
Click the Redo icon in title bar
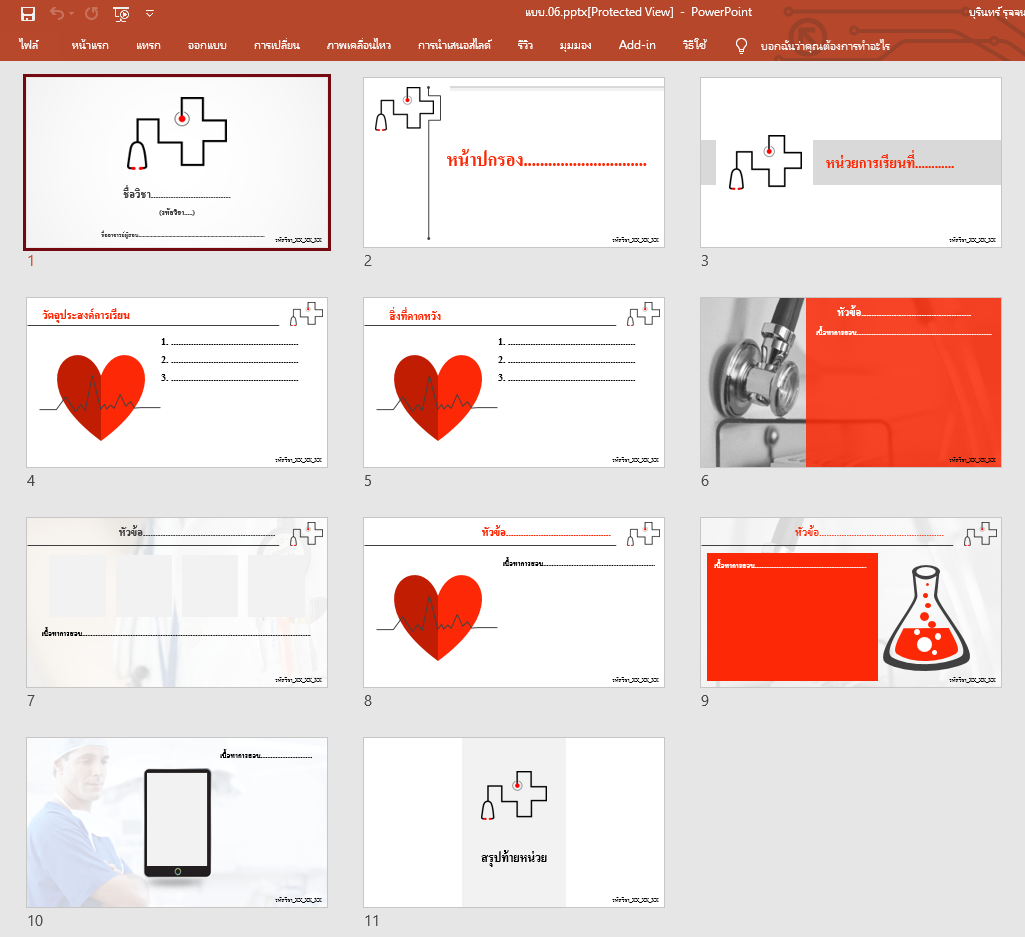click(x=92, y=13)
